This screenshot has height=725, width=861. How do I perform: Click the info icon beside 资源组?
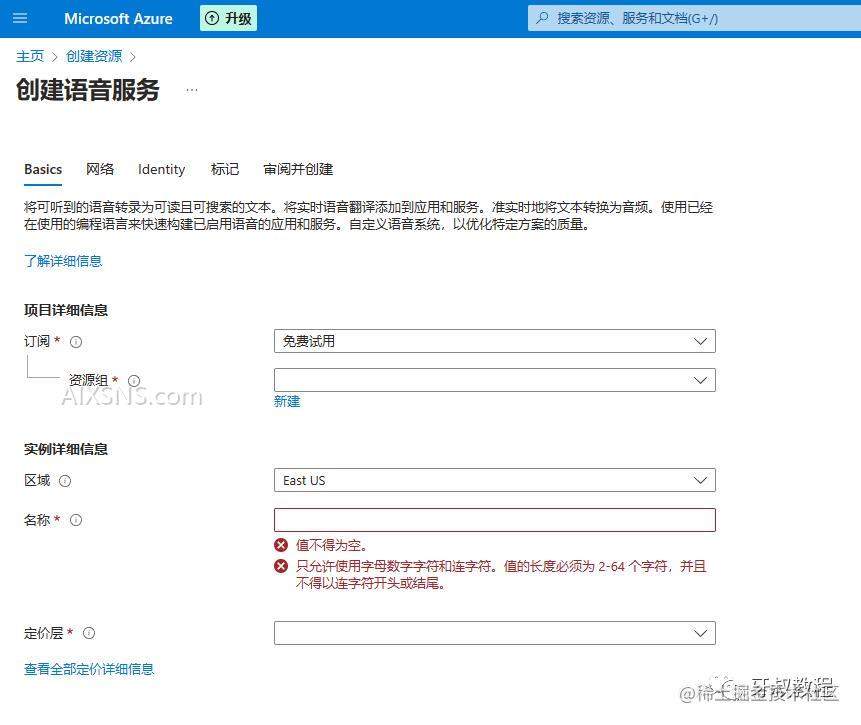(x=133, y=380)
